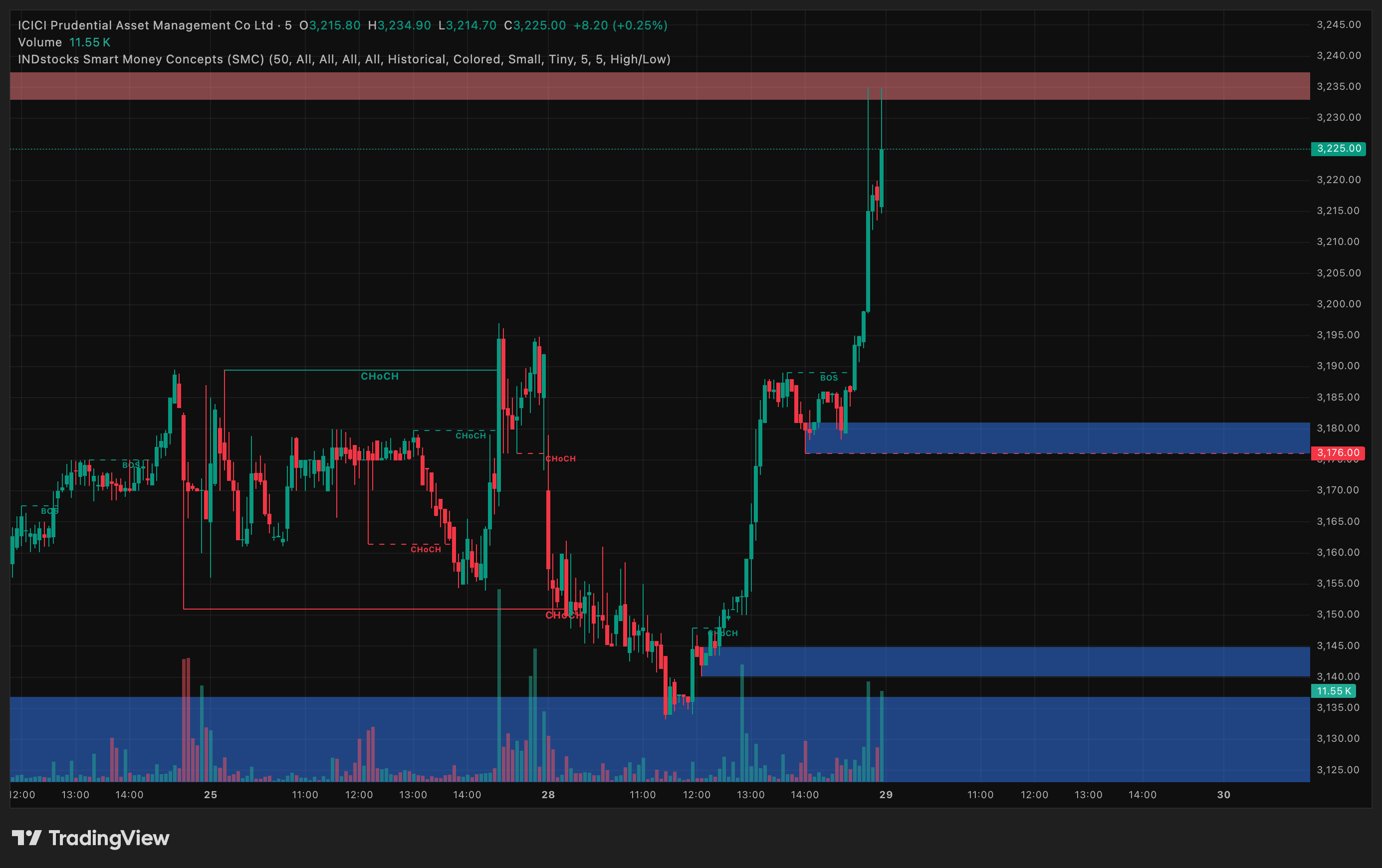This screenshot has width=1382, height=868.
Task: Click the date label 30 on time axis
Action: click(1224, 795)
